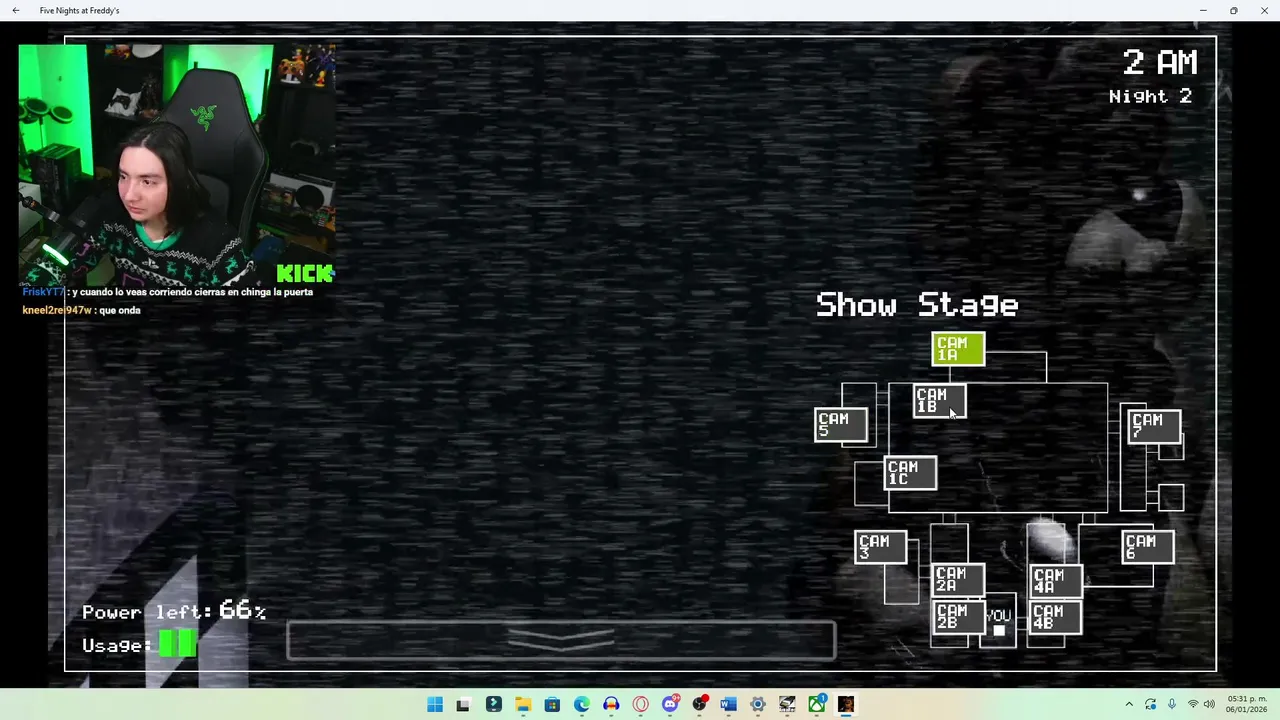
Task: Switch to CAM 7 camera
Action: (1154, 426)
